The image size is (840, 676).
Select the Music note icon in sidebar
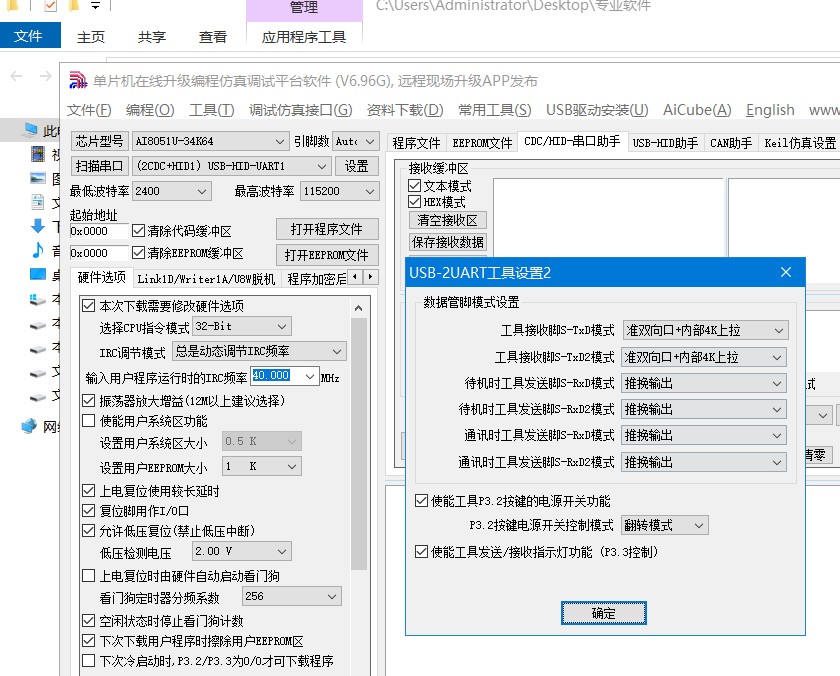(x=38, y=251)
